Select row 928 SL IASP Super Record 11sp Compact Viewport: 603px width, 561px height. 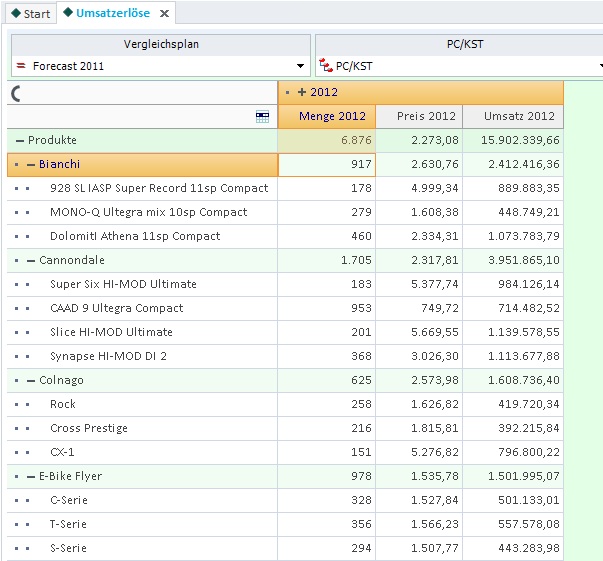point(142,188)
